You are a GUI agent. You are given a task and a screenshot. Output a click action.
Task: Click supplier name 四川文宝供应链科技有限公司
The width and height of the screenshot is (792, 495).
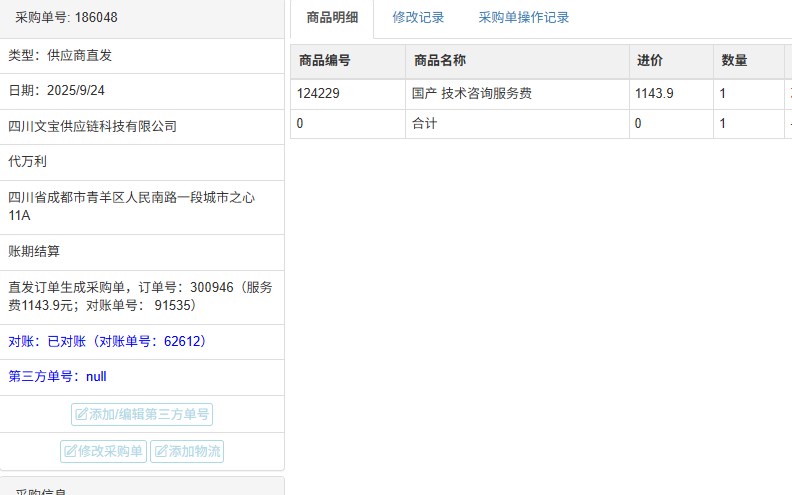[92, 127]
